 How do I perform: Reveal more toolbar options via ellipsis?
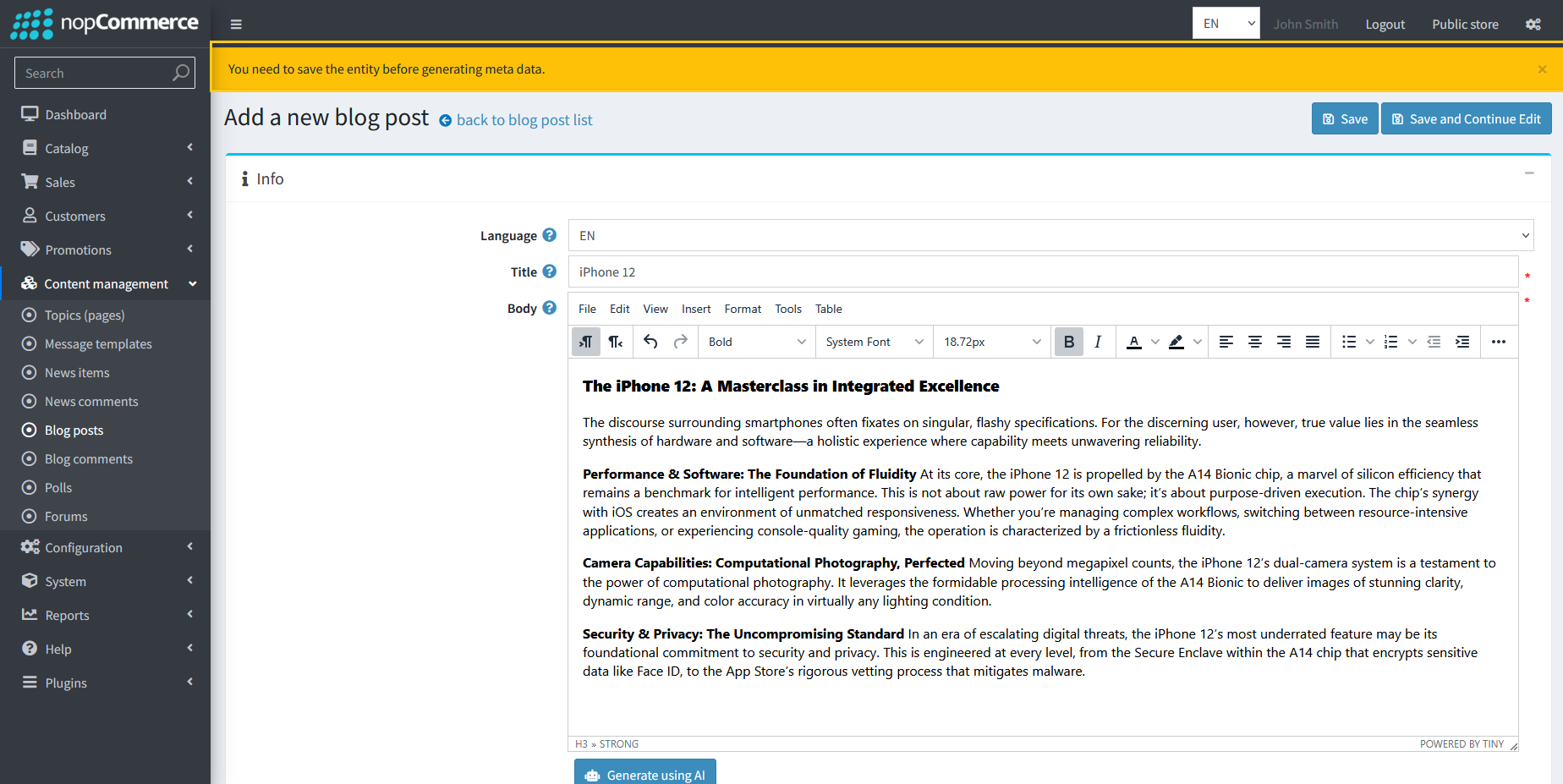tap(1499, 342)
